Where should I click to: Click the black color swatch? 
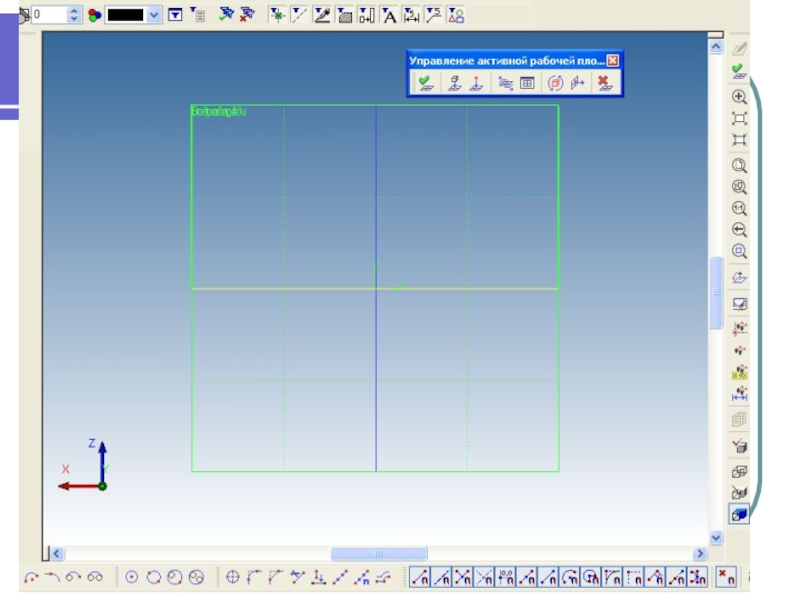125,15
